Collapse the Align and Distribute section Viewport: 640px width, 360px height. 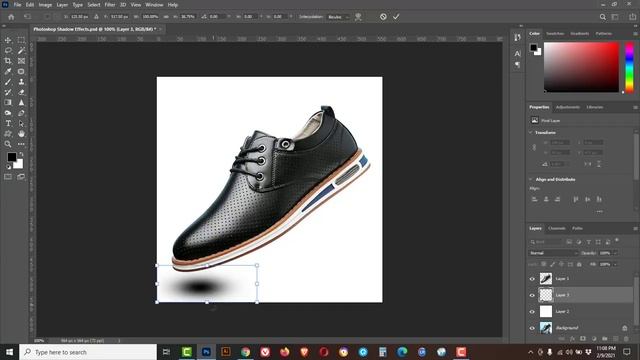[x=531, y=180]
